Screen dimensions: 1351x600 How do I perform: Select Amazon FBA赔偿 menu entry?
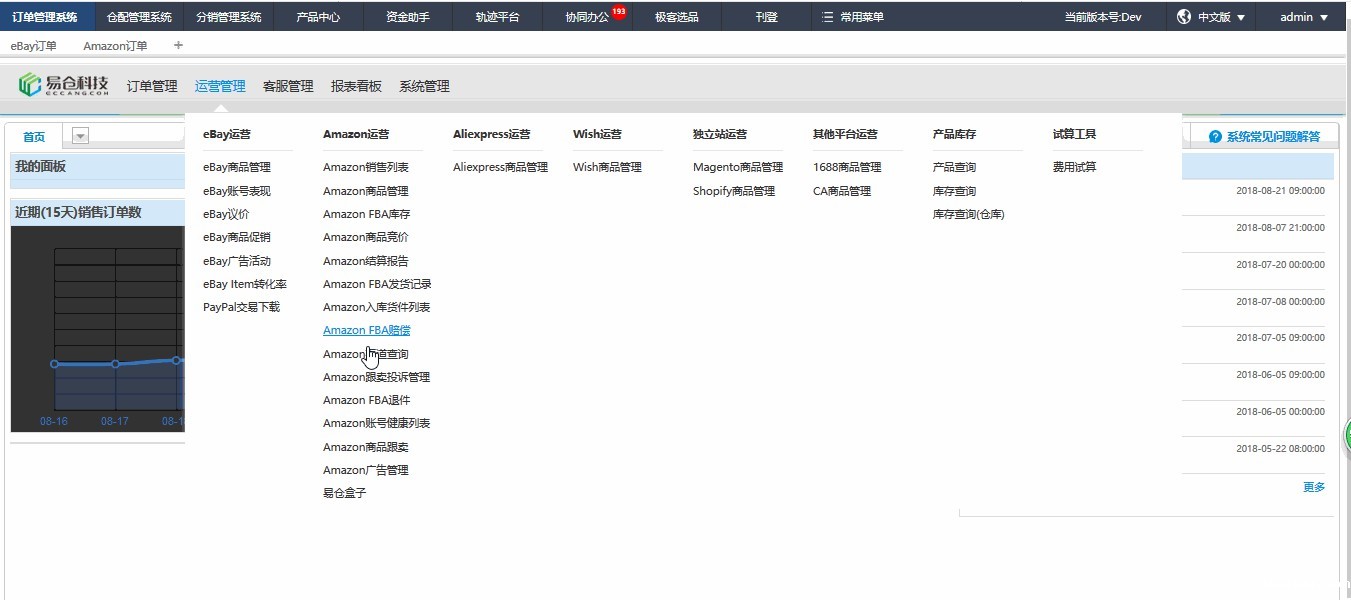366,330
